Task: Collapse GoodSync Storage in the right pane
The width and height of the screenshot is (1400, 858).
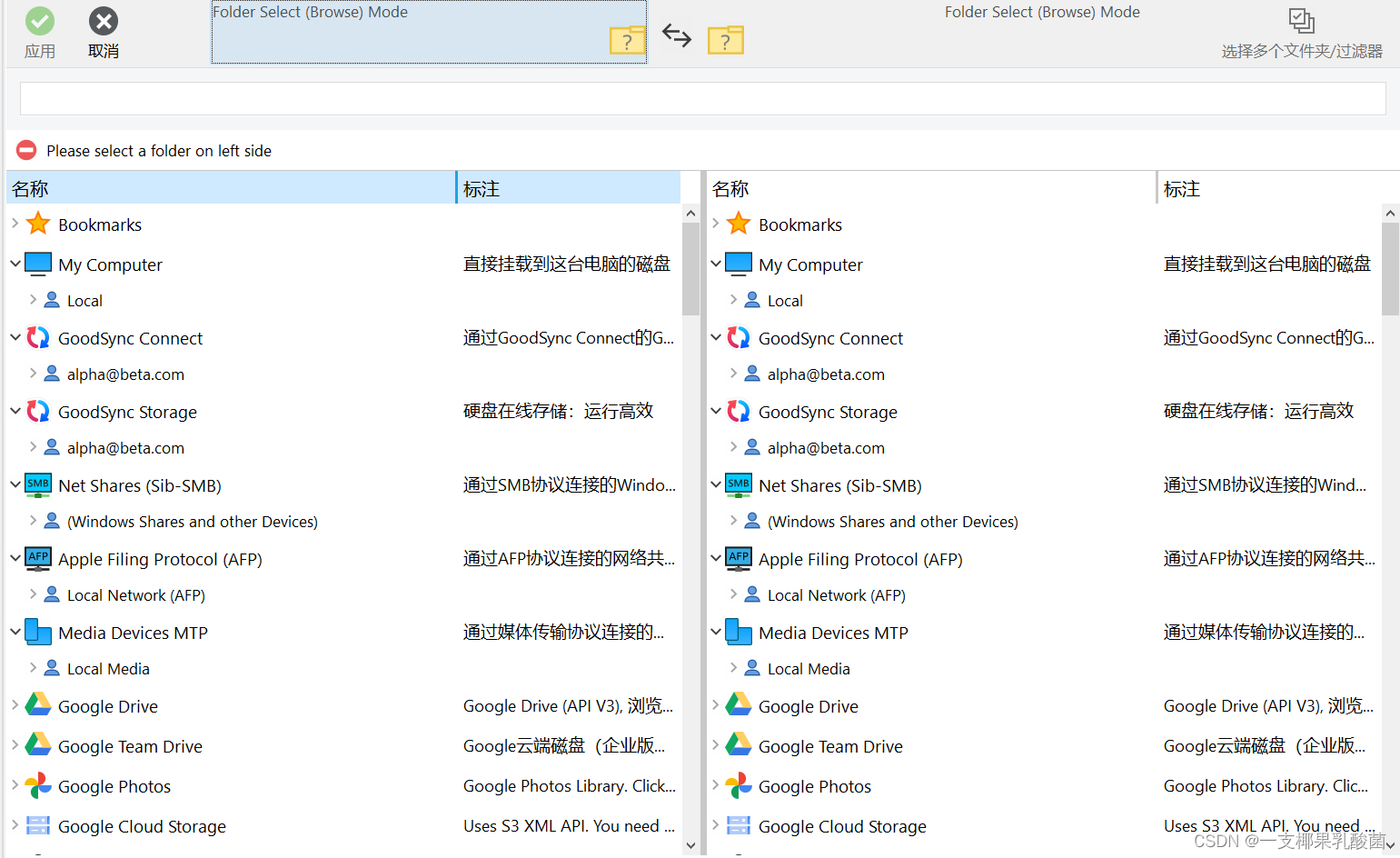Action: [715, 412]
